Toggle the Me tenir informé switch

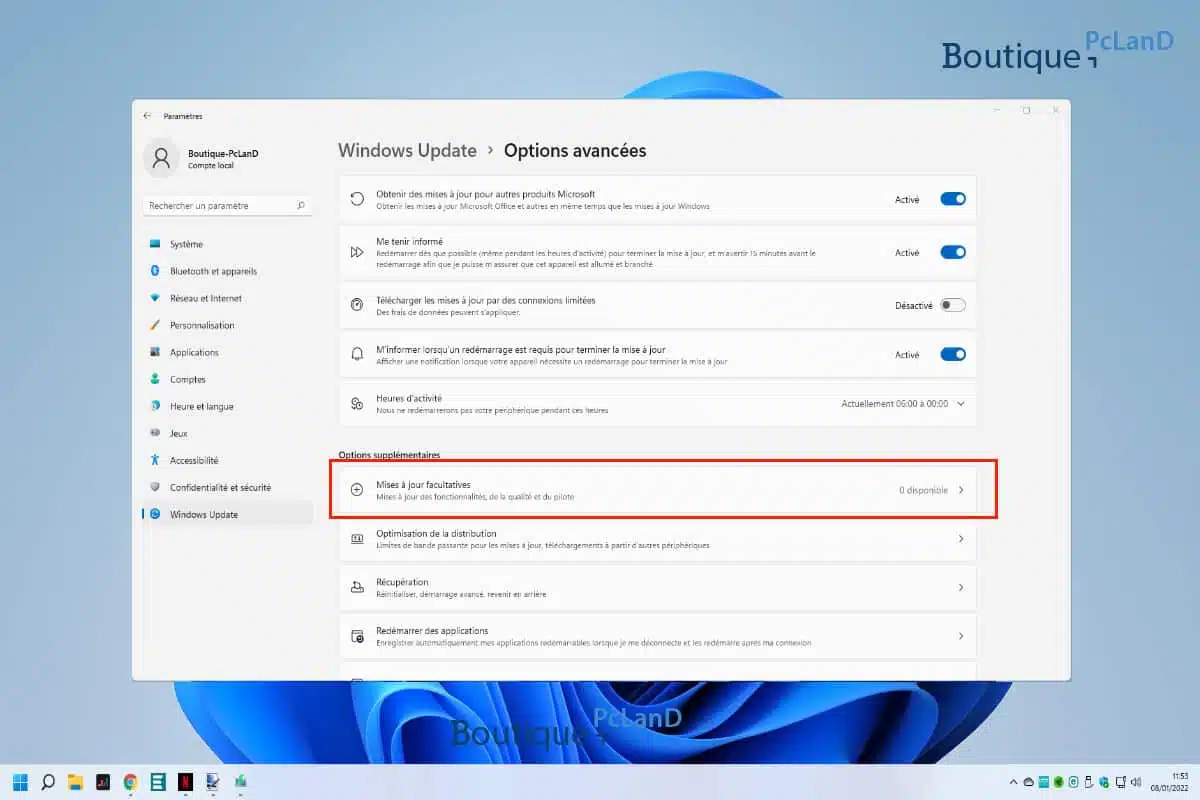tap(953, 252)
